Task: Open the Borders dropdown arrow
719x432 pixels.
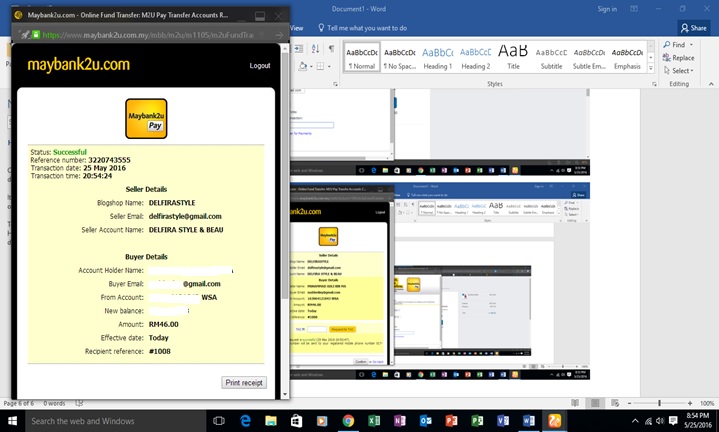Action: point(329,66)
